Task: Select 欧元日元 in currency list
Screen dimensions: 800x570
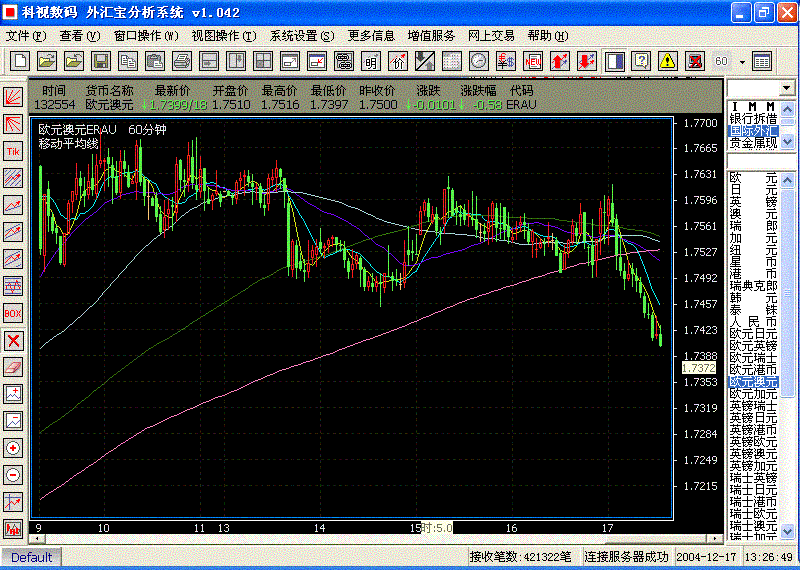Action: pyautogui.click(x=753, y=334)
